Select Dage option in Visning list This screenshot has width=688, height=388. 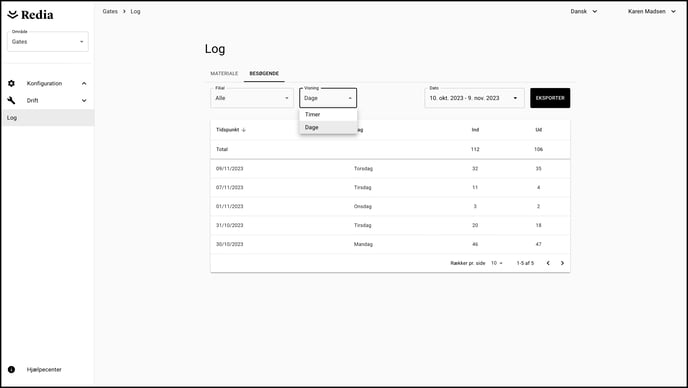point(328,127)
